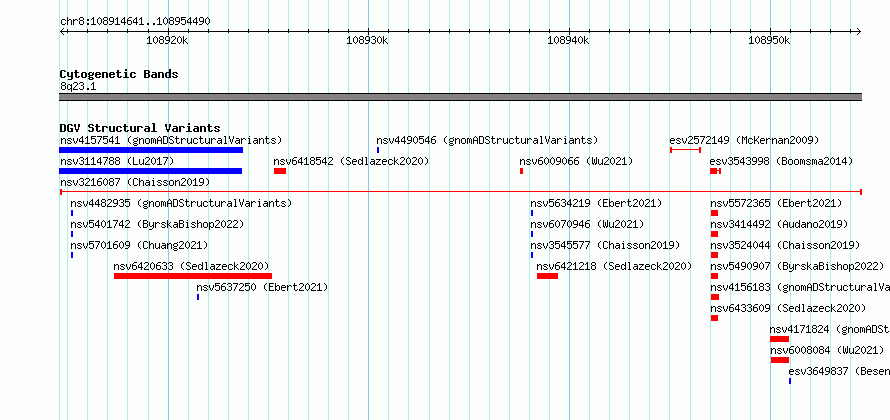The width and height of the screenshot is (890, 420).
Task: Click the nsv4156183 variant text
Action: pyautogui.click(x=800, y=287)
